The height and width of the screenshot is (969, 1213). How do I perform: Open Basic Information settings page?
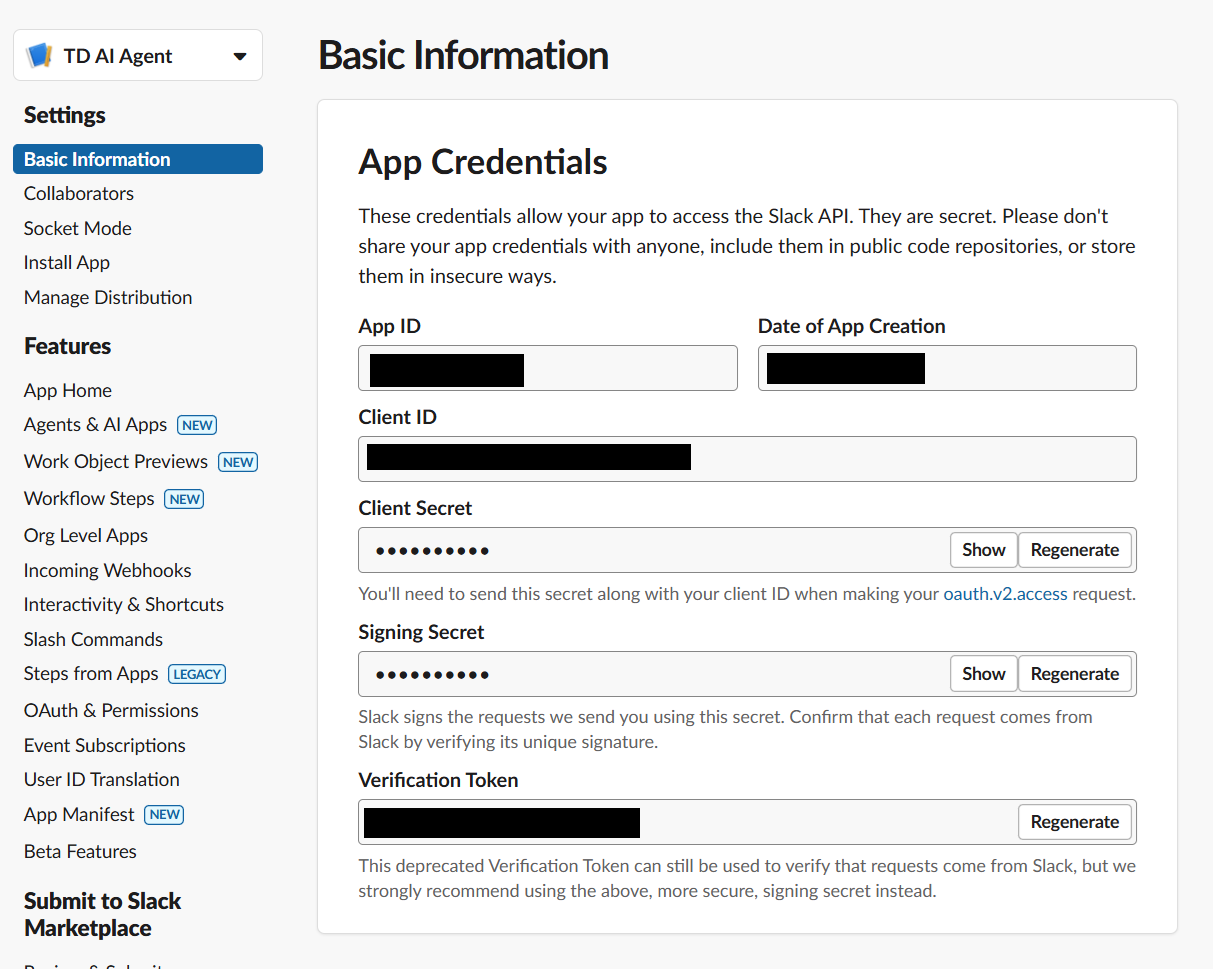click(x=138, y=159)
